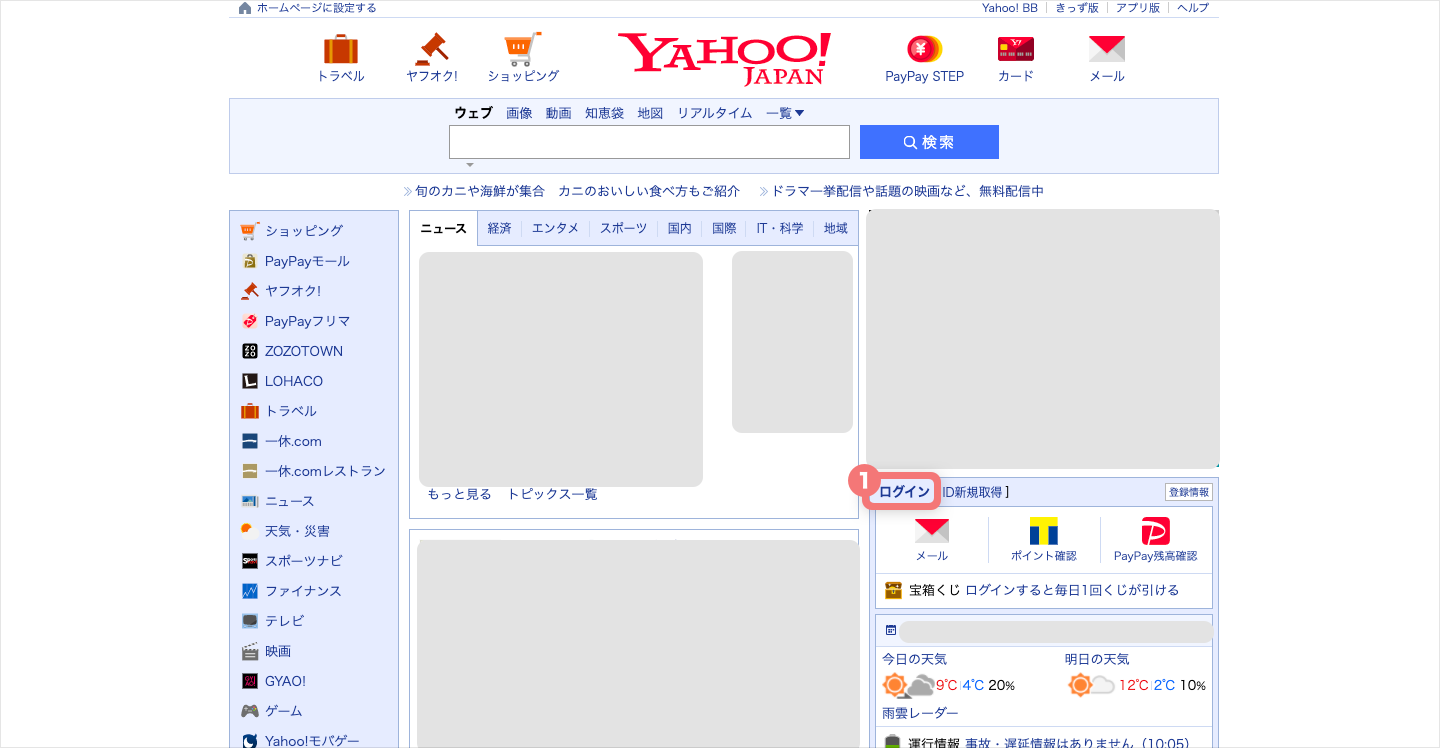Viewport: 1440px width, 748px height.
Task: Click the 映画 clapperboard icon in sidebar
Action: (250, 651)
